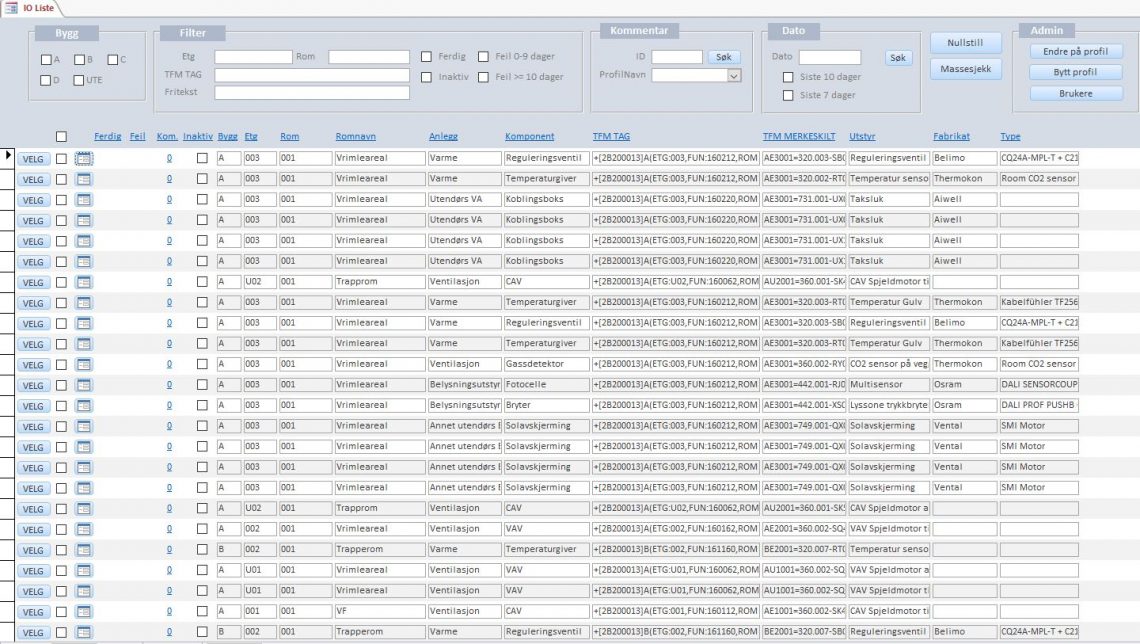Tick Siste 7 dager checkbox
The height and width of the screenshot is (644, 1140).
(787, 95)
